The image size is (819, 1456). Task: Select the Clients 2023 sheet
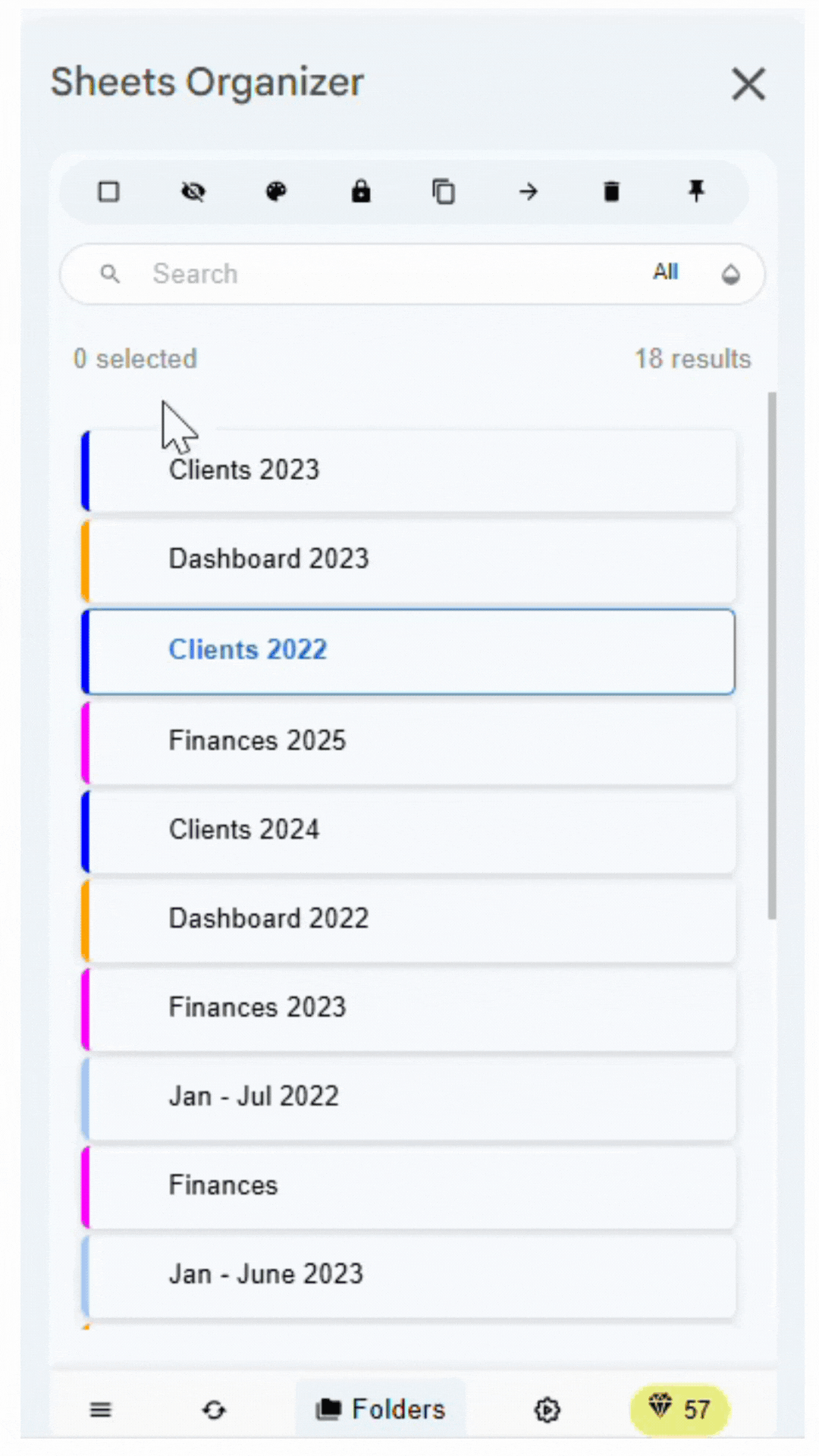(x=409, y=470)
